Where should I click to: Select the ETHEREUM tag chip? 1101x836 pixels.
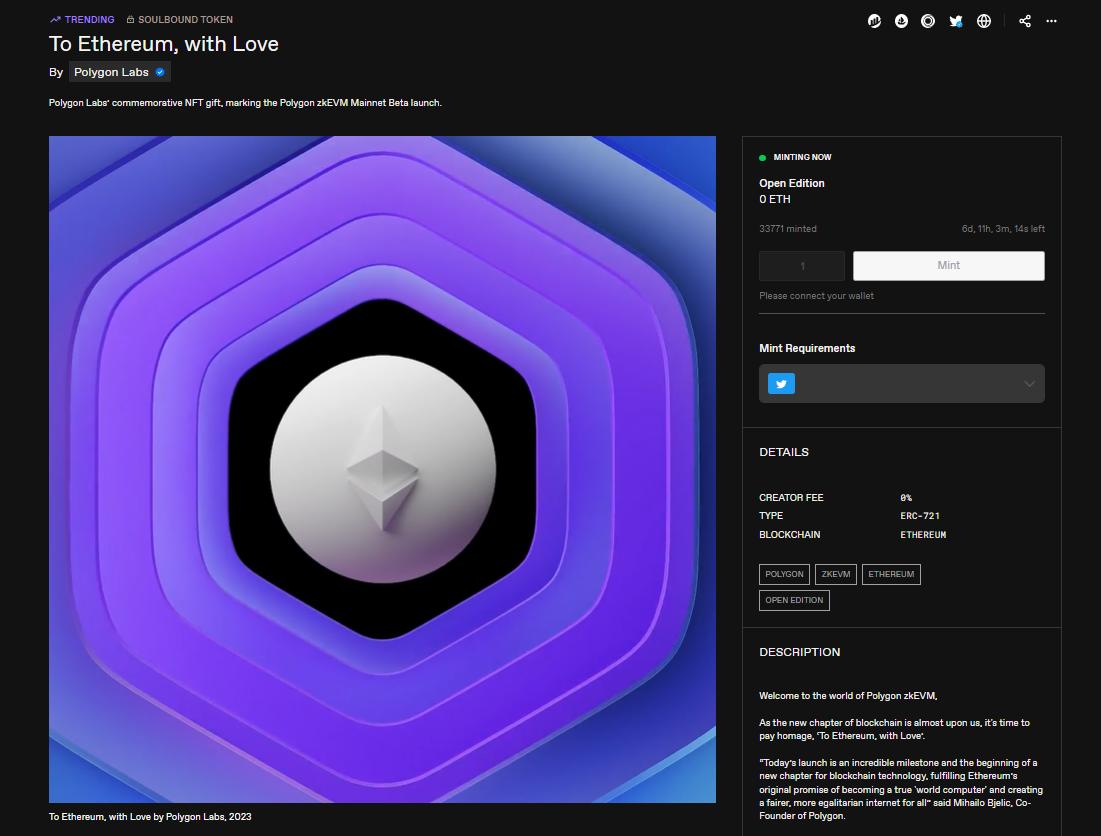(891, 574)
